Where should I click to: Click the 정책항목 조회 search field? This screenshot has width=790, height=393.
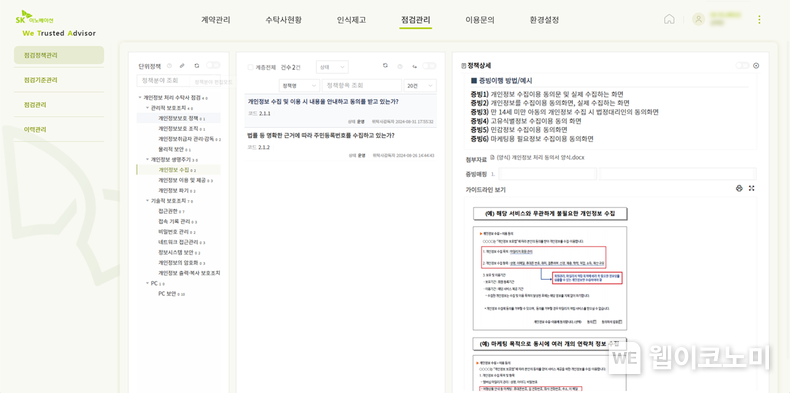pos(362,86)
